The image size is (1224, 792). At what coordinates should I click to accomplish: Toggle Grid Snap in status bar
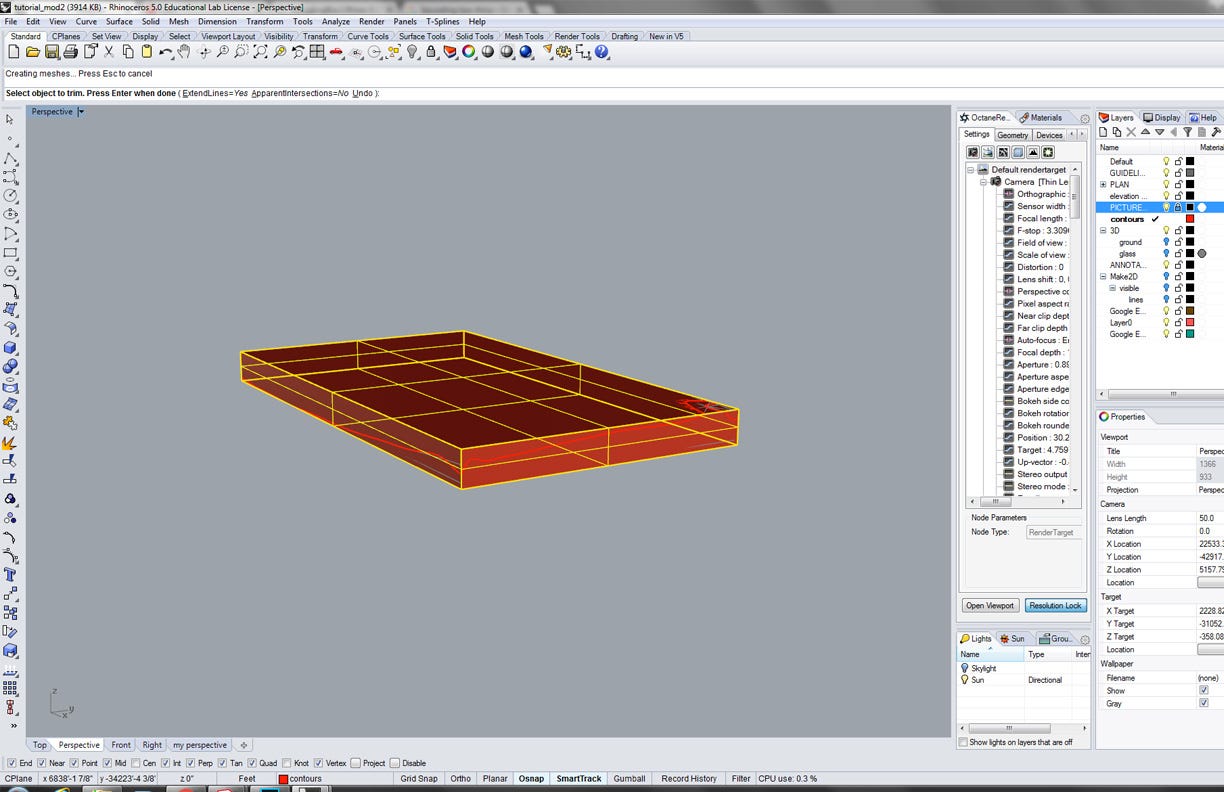point(419,778)
